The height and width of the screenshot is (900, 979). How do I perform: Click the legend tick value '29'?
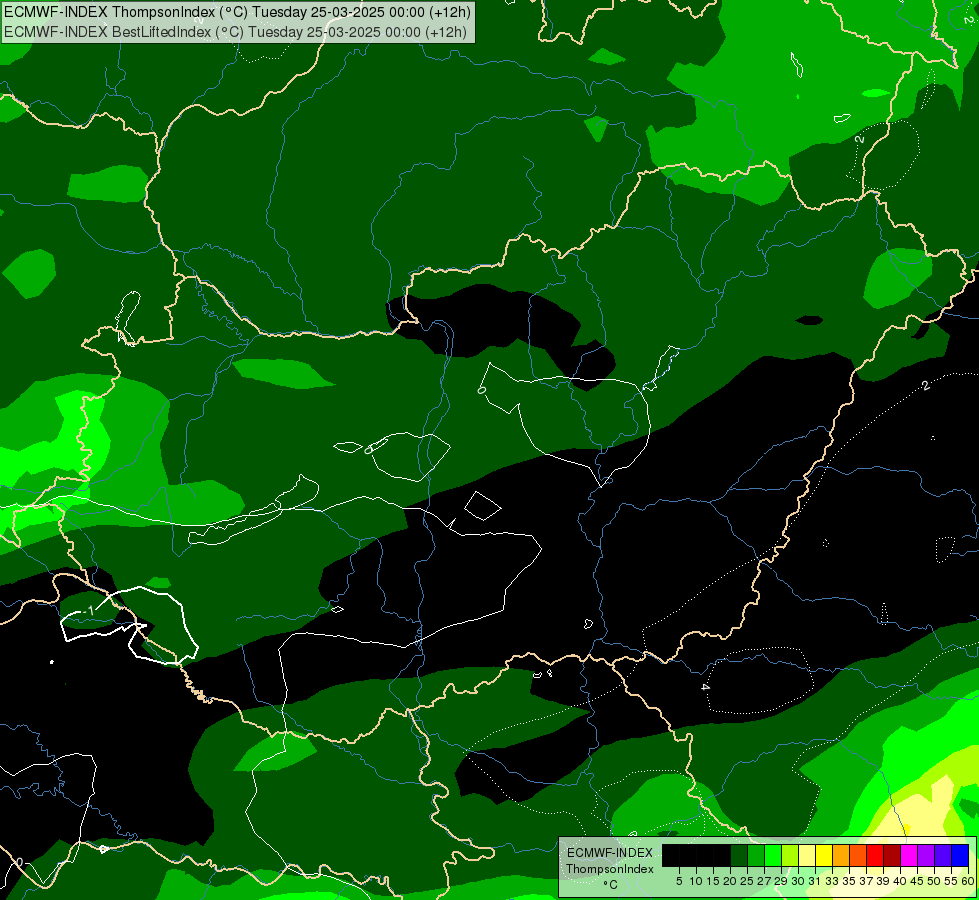coord(781,881)
